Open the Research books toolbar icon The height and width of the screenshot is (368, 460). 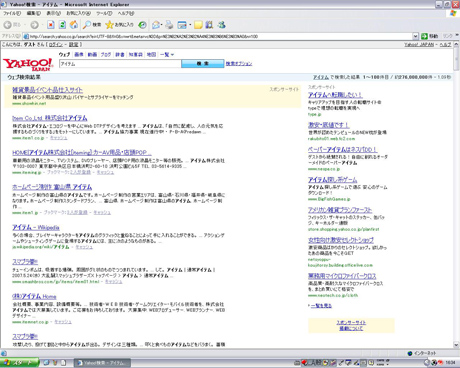tap(209, 25)
